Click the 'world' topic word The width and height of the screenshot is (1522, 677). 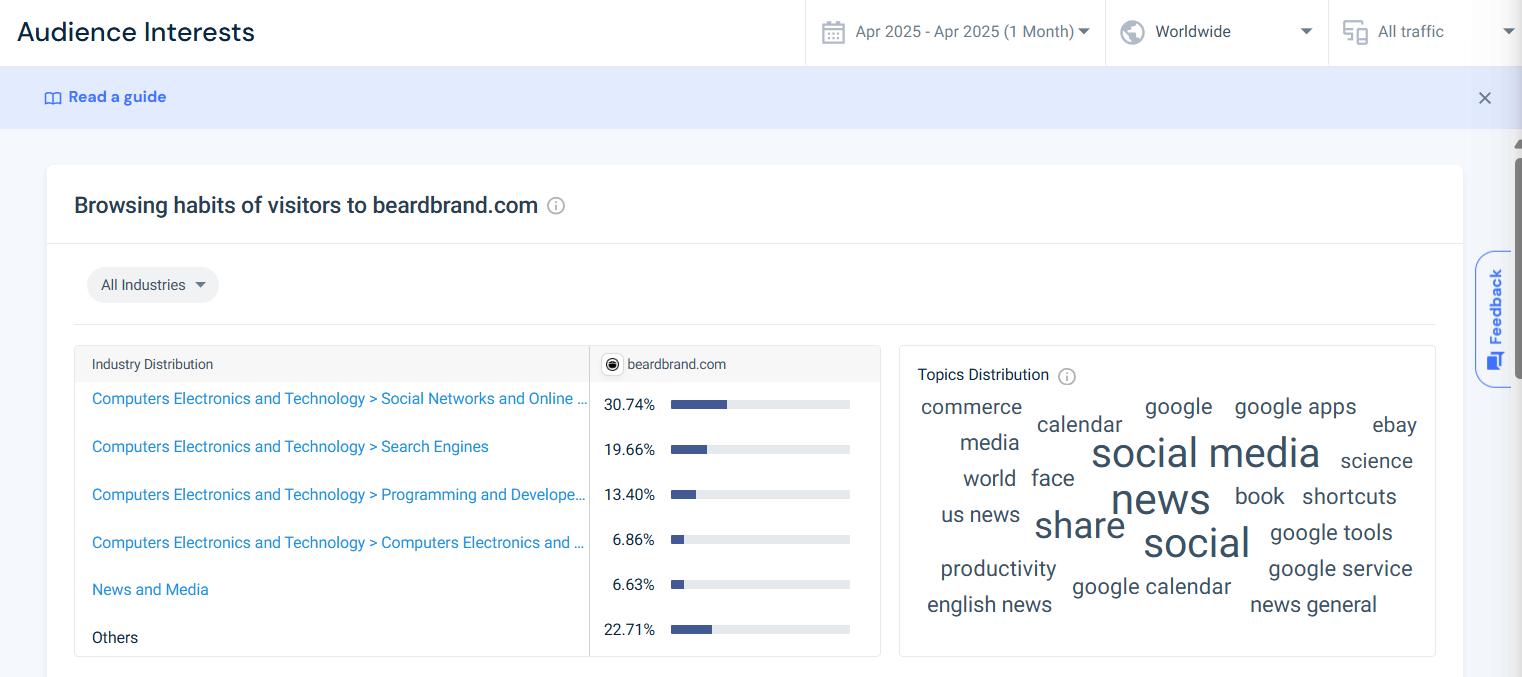pyautogui.click(x=989, y=479)
